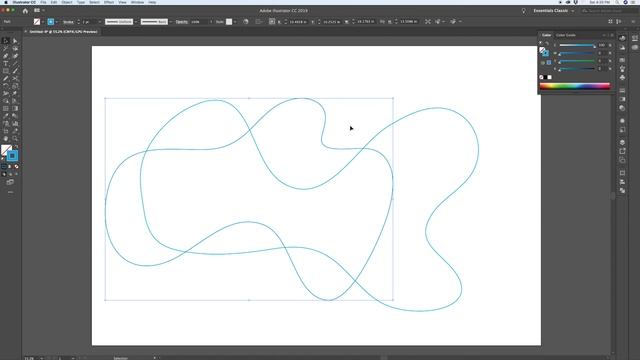
Task: Enable Draw Normal mode
Action: (x=4, y=174)
